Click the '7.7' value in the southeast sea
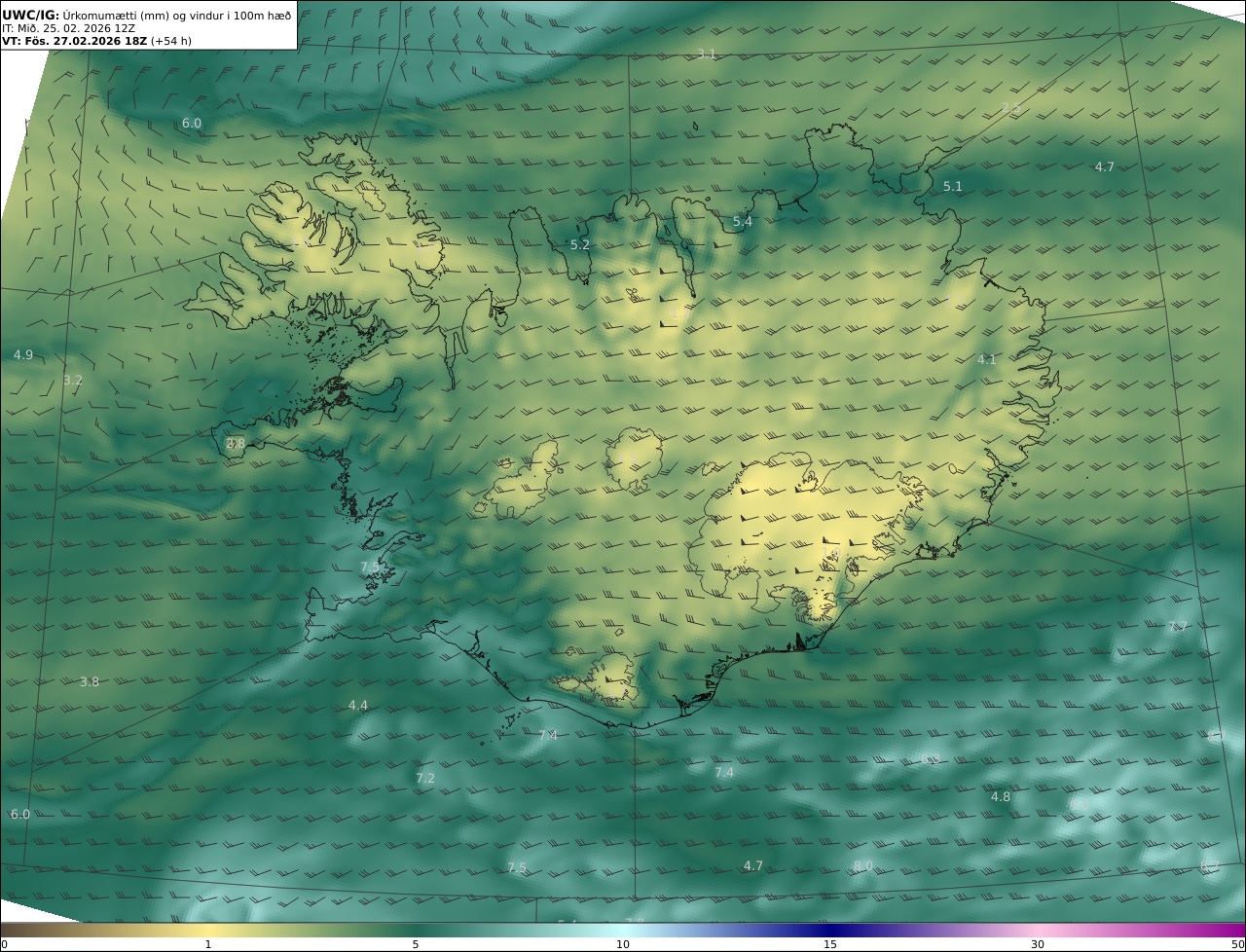 tap(1178, 627)
